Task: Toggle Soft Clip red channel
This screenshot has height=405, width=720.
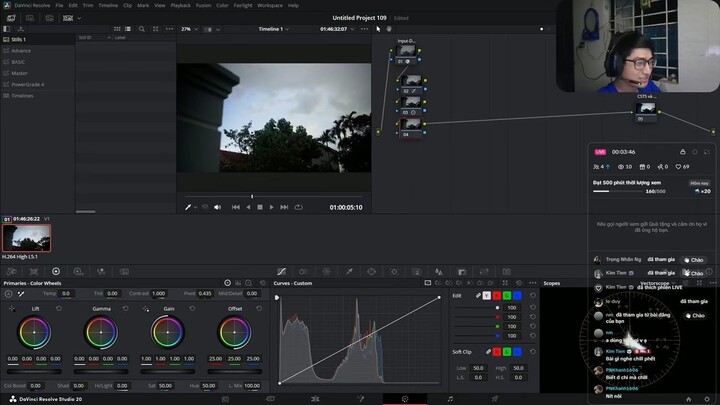Action: [x=497, y=352]
